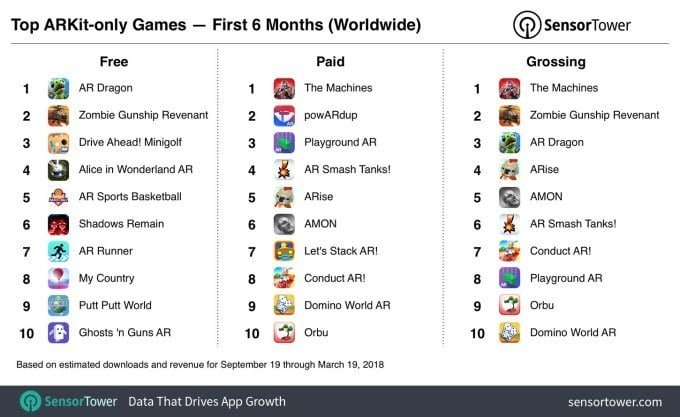This screenshot has width=680, height=417.
Task: Click the Ghosts 'n Guns AR icon
Action: (x=58, y=333)
